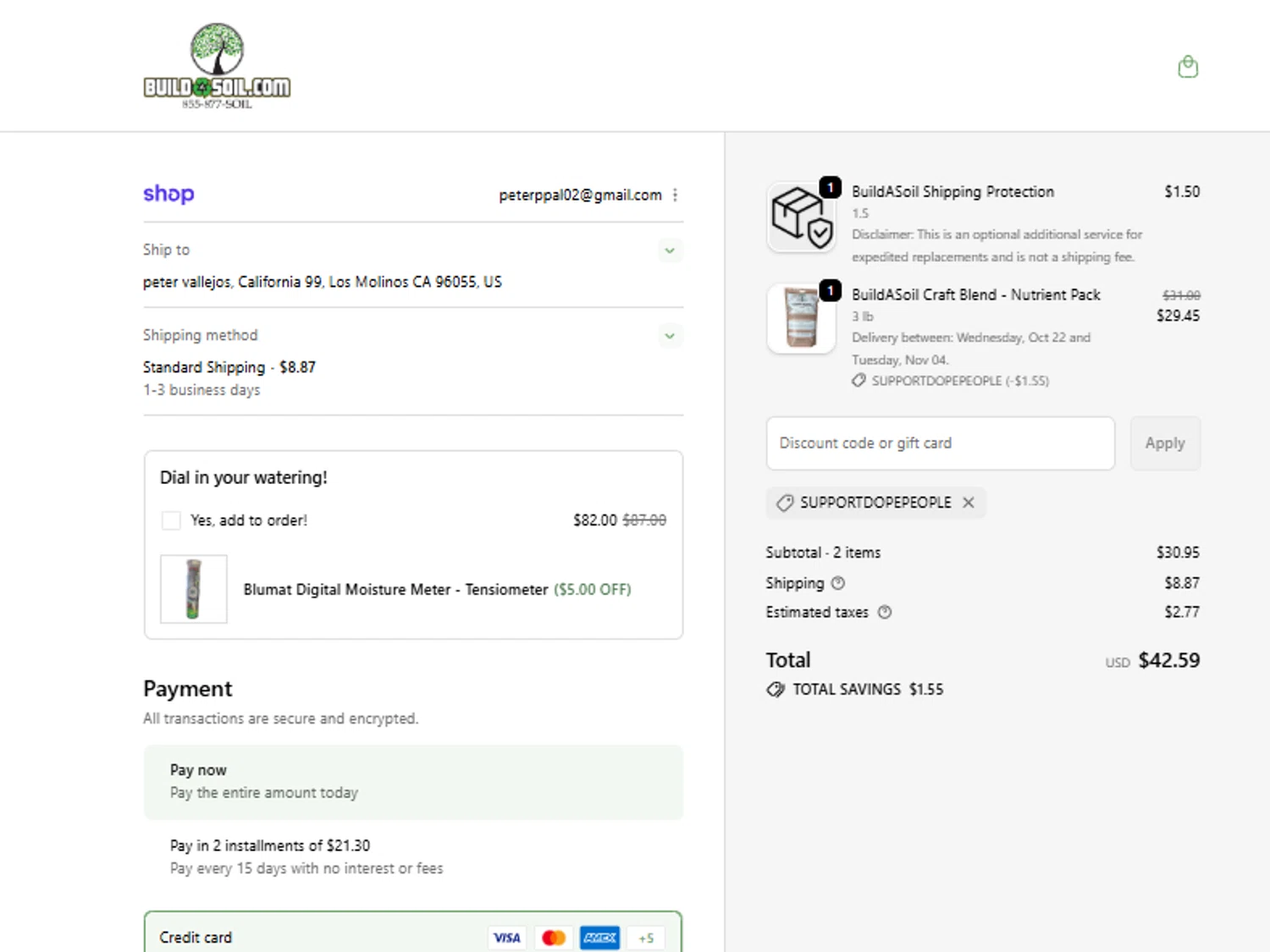Expand the Ship to section chevron
Viewport: 1270px width, 952px height.
(x=670, y=250)
